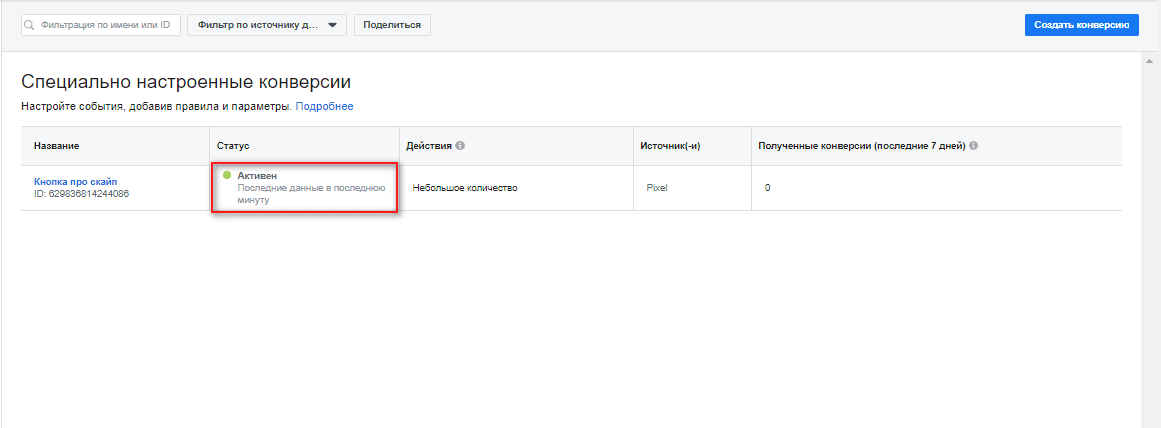
Task: Click the magnifier icon in the filter box
Action: click(30, 25)
